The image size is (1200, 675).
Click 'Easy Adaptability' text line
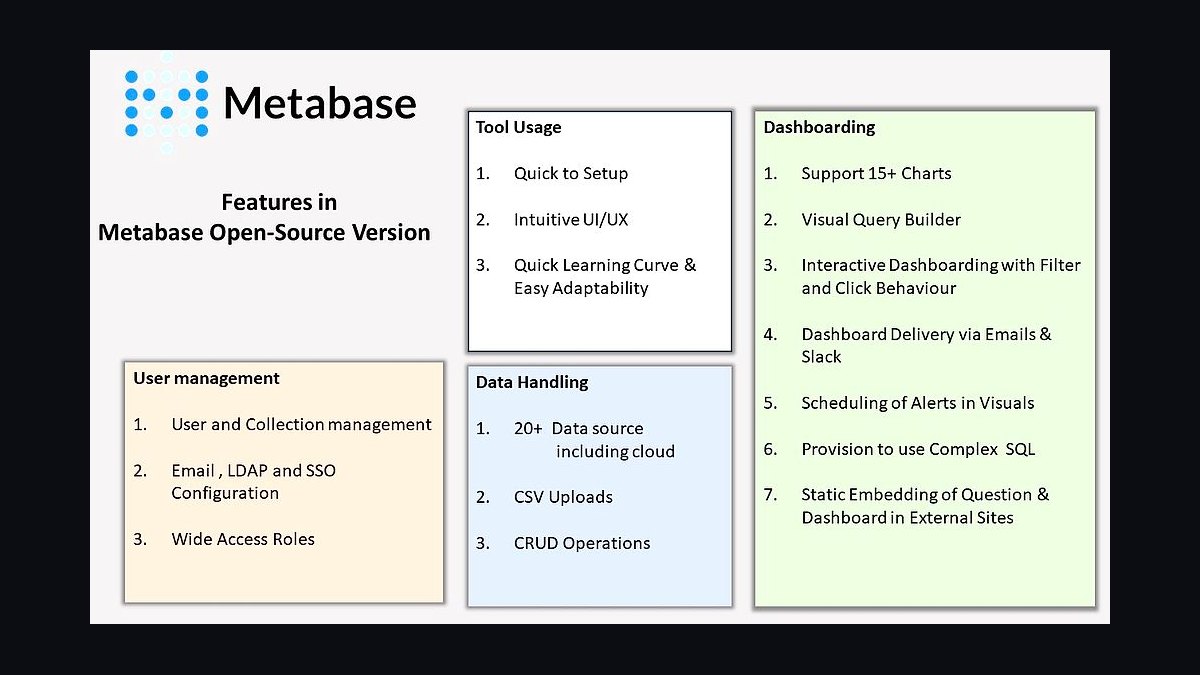[x=581, y=288]
